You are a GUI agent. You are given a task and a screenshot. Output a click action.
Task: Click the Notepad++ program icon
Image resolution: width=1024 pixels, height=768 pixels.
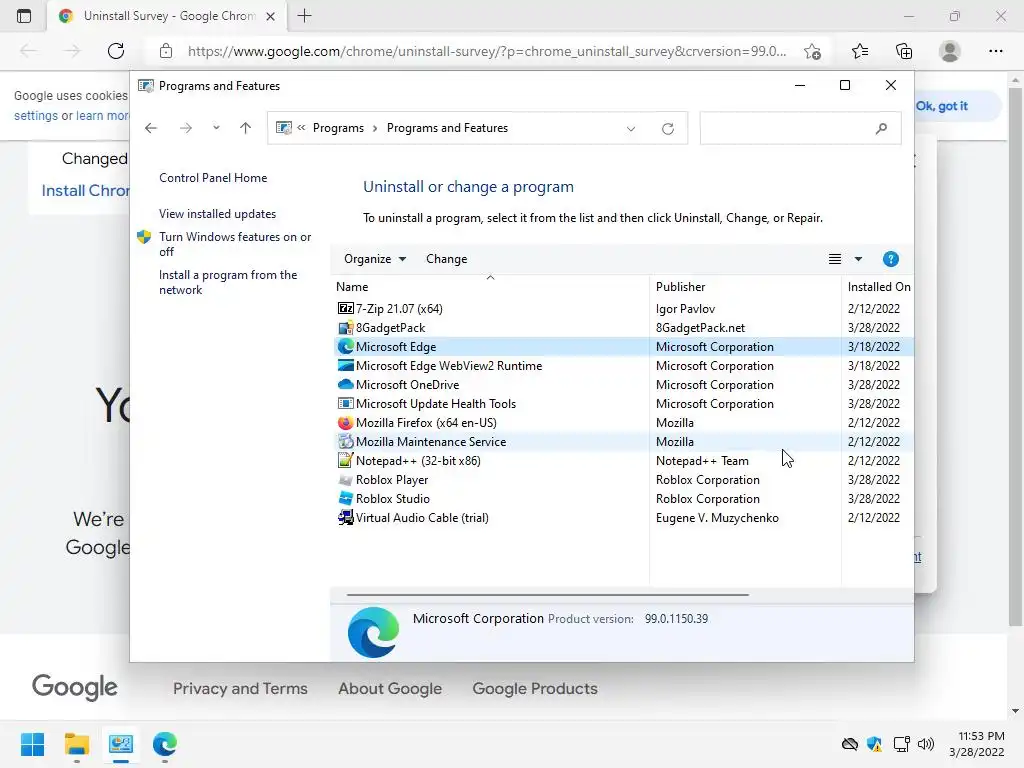point(345,460)
